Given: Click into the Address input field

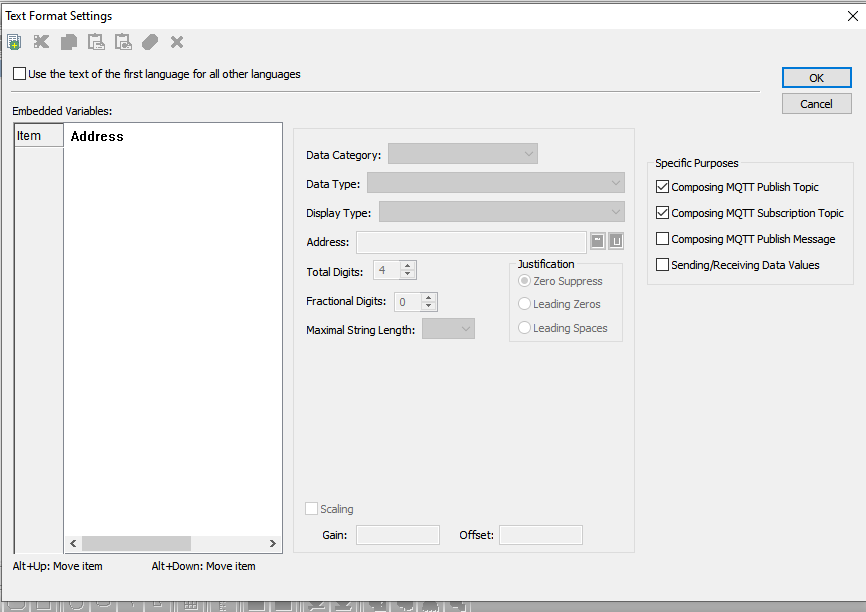Looking at the screenshot, I should pos(471,242).
